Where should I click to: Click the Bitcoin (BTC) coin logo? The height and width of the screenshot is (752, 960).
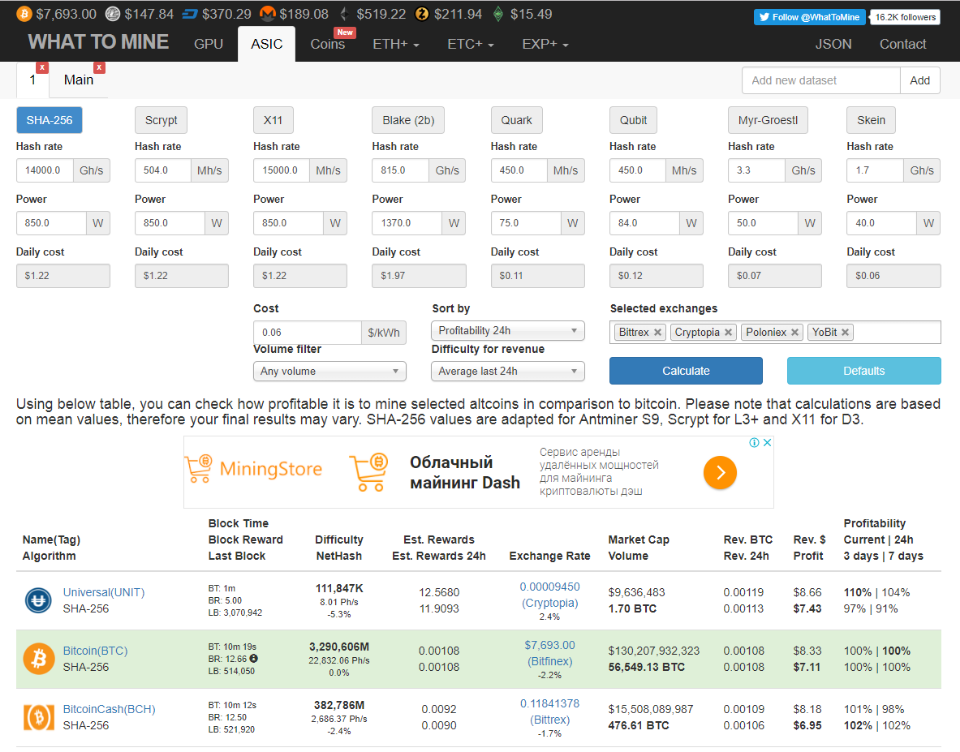pyautogui.click(x=39, y=659)
